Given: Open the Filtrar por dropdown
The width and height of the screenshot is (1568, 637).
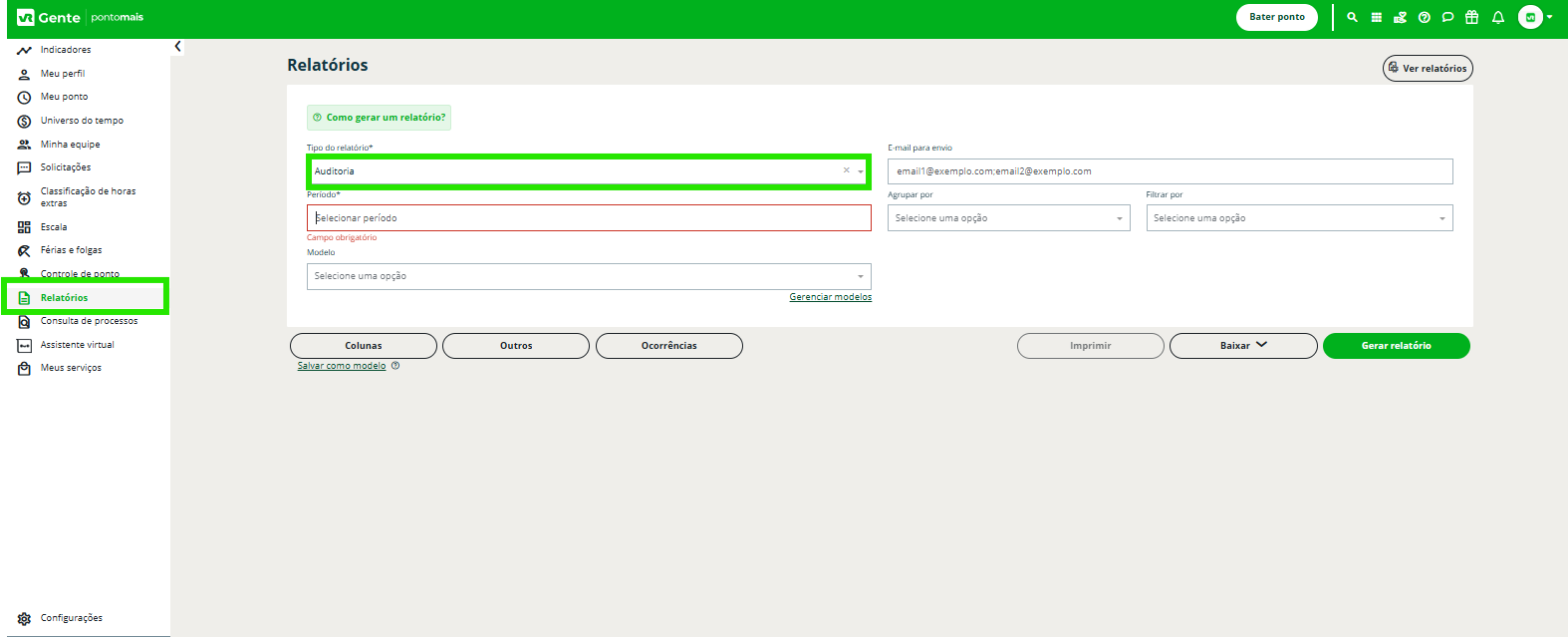Looking at the screenshot, I should (1298, 218).
